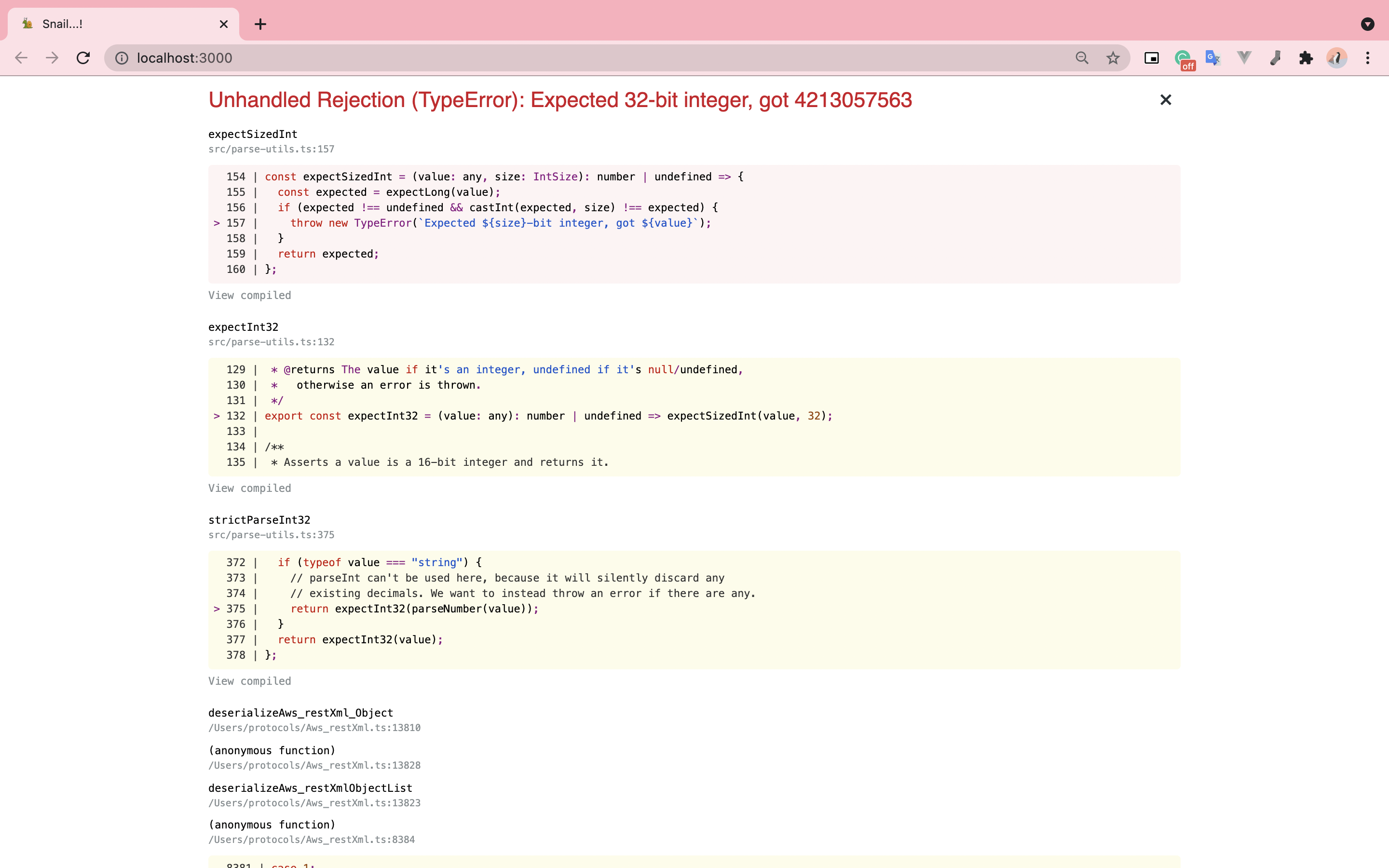
Task: Click the browser reload button
Action: 83,58
